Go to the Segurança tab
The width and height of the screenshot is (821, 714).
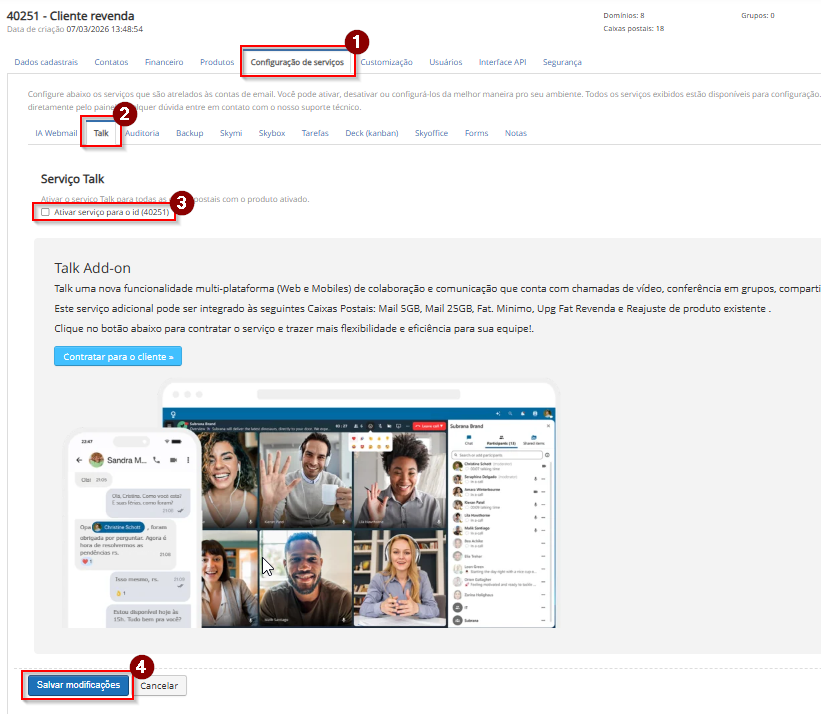[x=561, y=62]
